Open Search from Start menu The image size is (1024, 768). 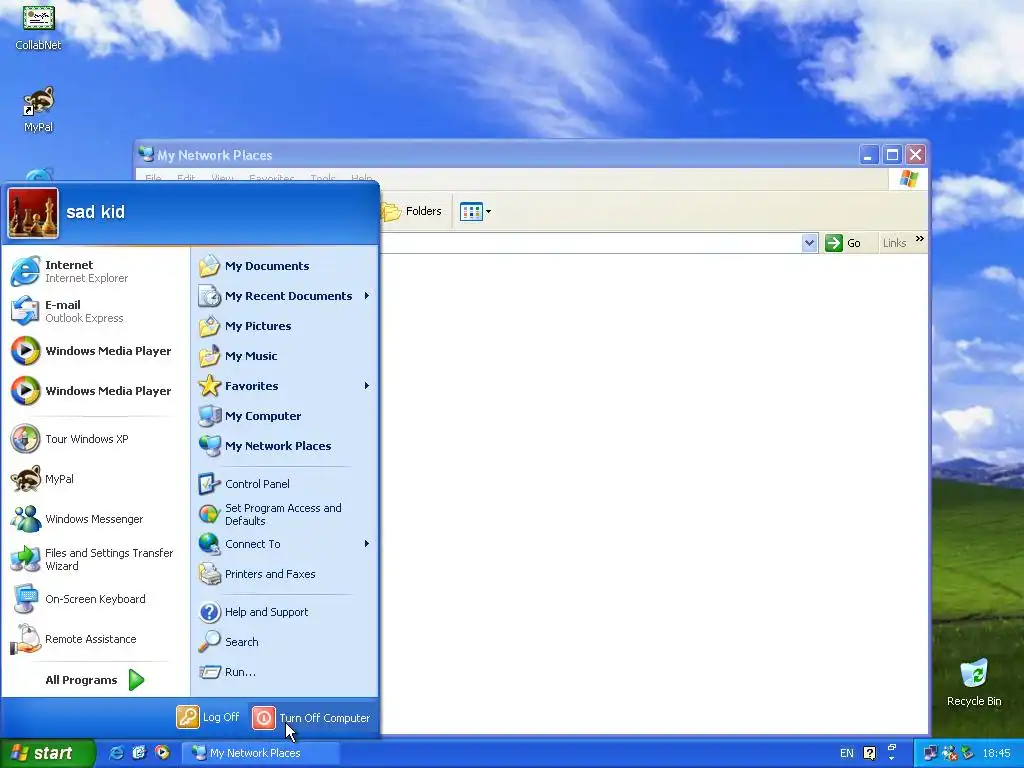285,642
